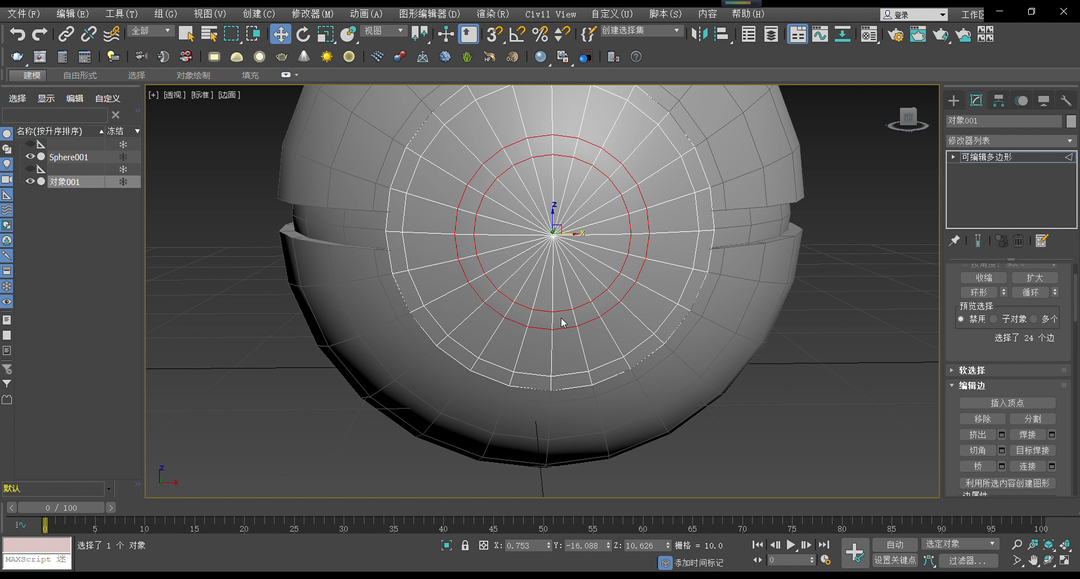
Task: Switch to the 自由形式 ribbon tab
Action: pos(80,75)
